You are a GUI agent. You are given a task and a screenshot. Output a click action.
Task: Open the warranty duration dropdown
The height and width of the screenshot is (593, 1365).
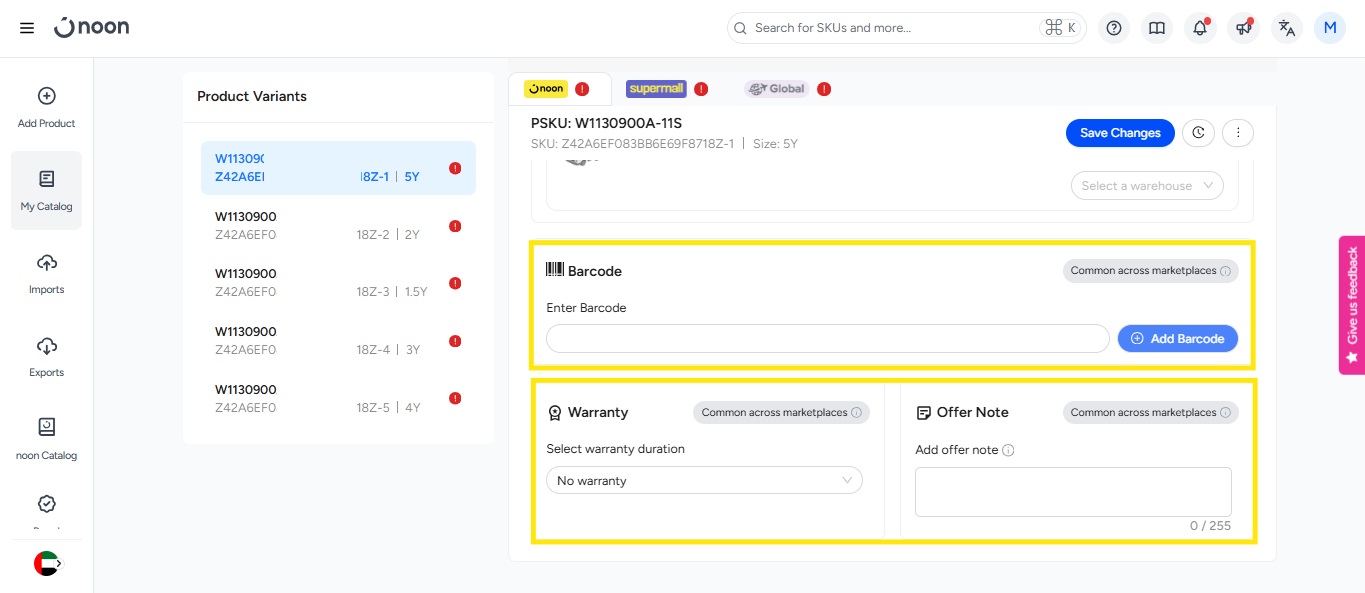click(x=704, y=481)
